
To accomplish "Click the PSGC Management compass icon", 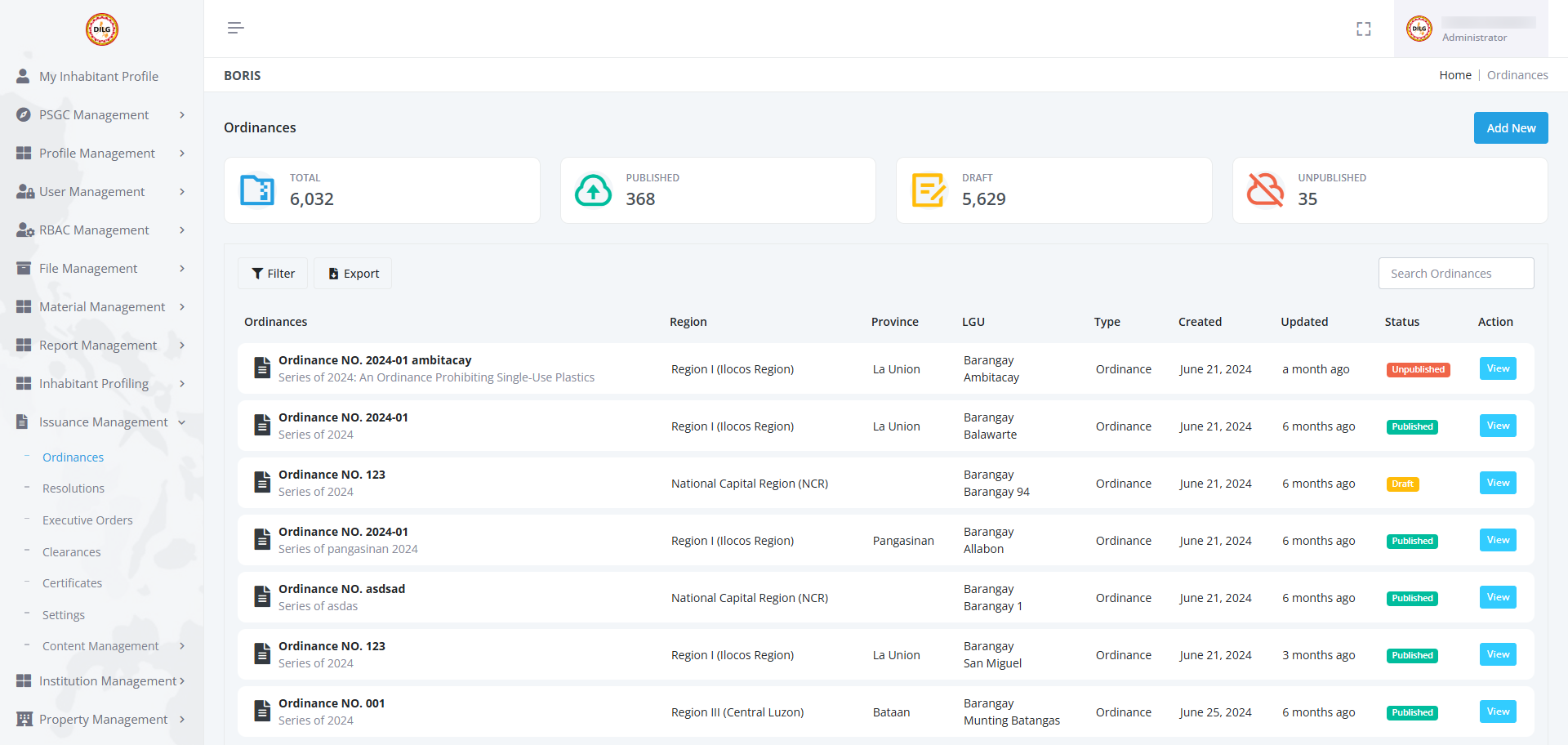I will 24,114.
